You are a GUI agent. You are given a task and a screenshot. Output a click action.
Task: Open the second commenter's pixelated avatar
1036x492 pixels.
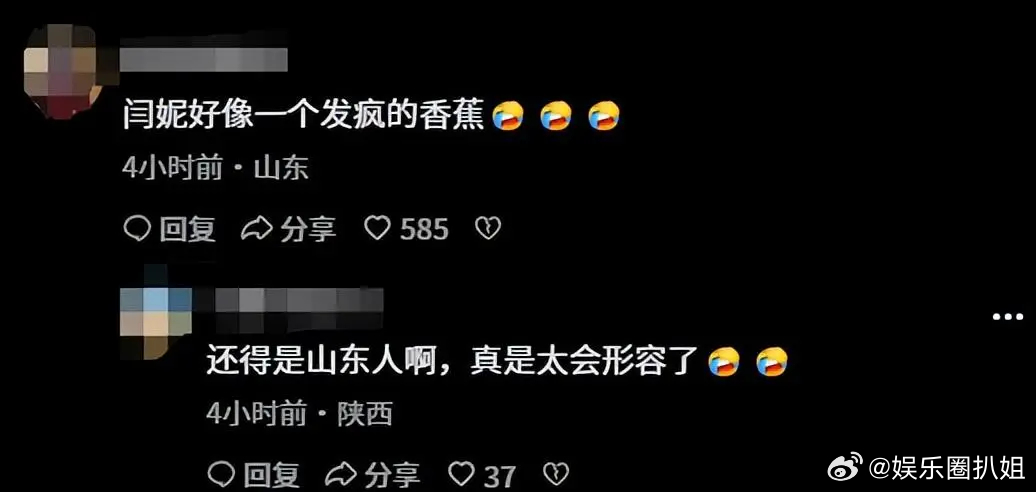tap(156, 314)
